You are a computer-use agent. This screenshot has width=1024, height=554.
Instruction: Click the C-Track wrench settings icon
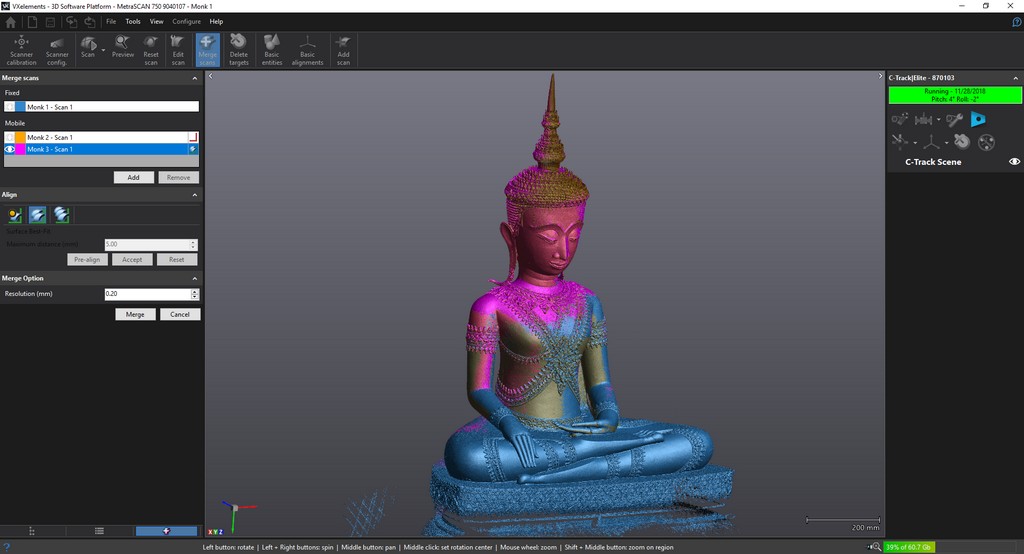[x=954, y=120]
